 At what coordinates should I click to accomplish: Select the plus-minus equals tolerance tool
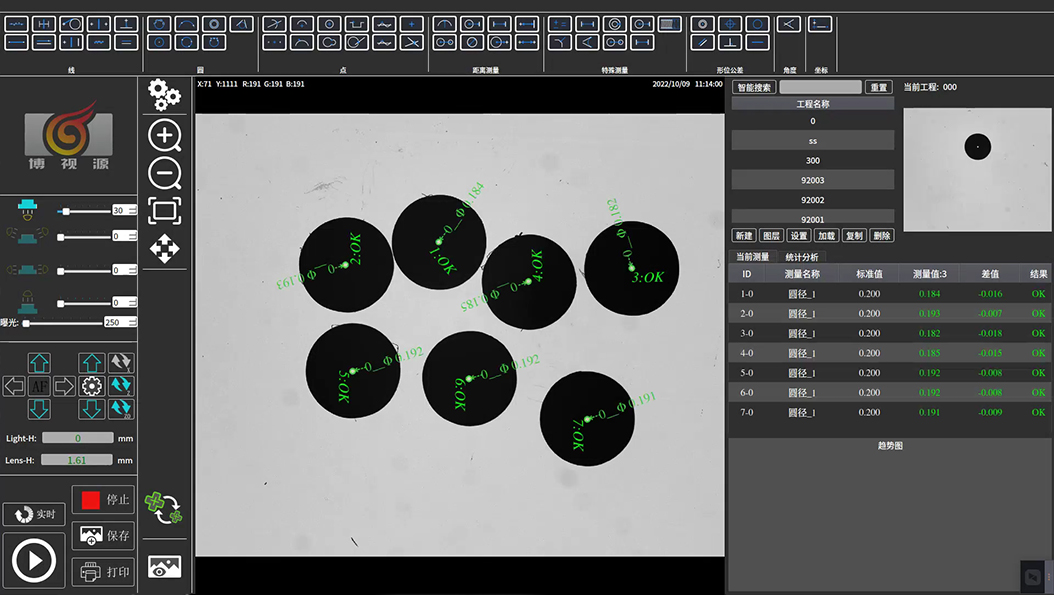pyautogui.click(x=559, y=24)
